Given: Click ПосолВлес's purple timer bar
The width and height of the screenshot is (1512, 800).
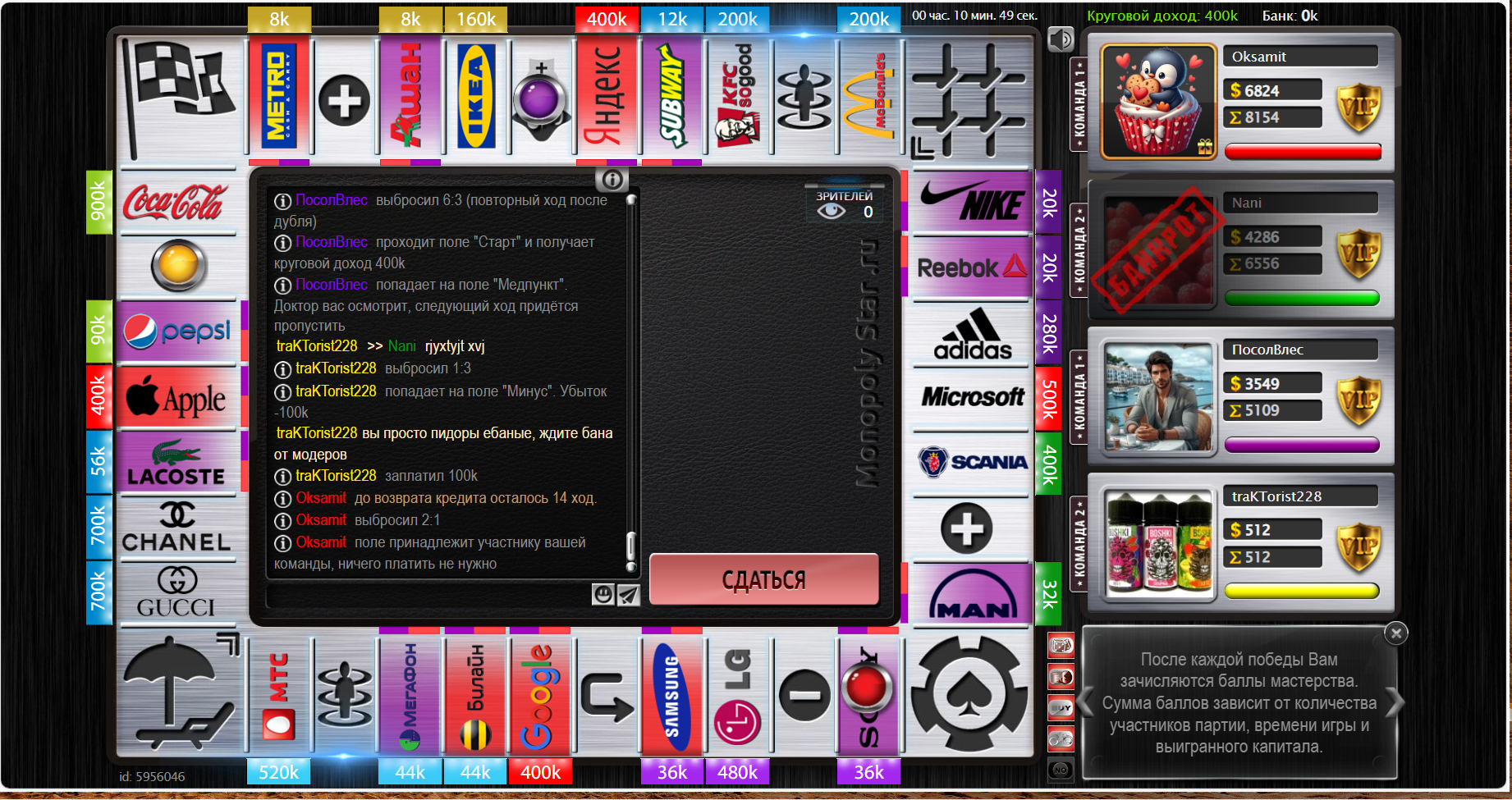Looking at the screenshot, I should point(1302,445).
